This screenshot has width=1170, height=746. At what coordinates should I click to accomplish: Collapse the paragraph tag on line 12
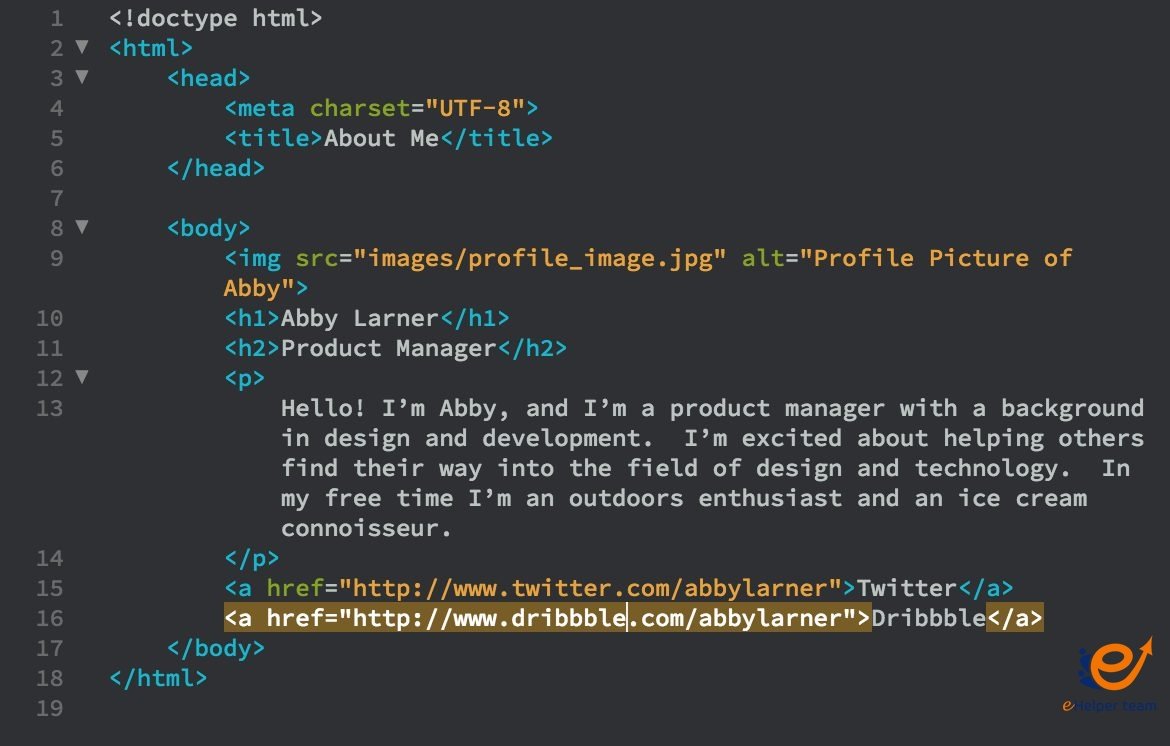(x=82, y=377)
